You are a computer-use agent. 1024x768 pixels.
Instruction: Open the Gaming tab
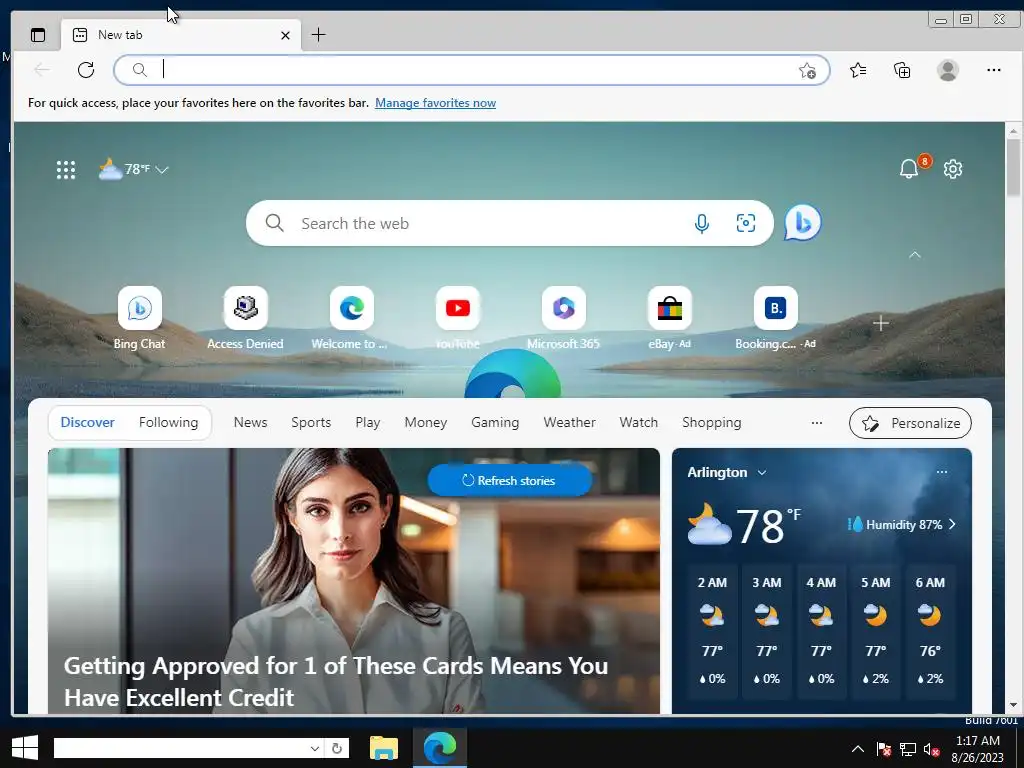495,423
